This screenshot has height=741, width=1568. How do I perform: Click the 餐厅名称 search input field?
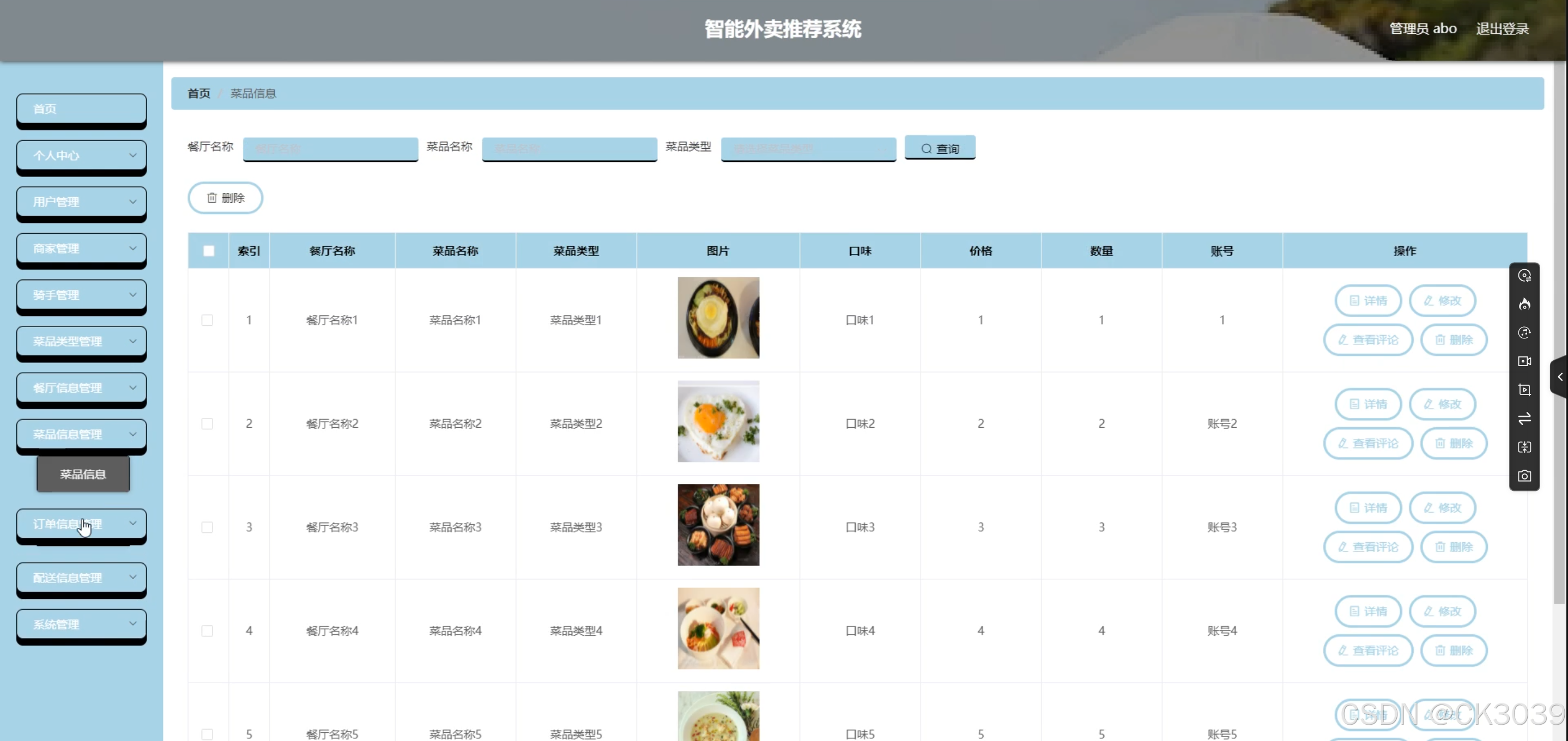pos(330,148)
